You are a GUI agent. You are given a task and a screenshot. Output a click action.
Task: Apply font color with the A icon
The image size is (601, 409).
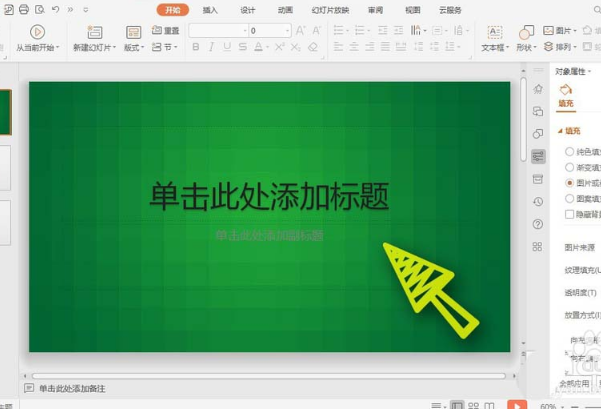point(259,47)
